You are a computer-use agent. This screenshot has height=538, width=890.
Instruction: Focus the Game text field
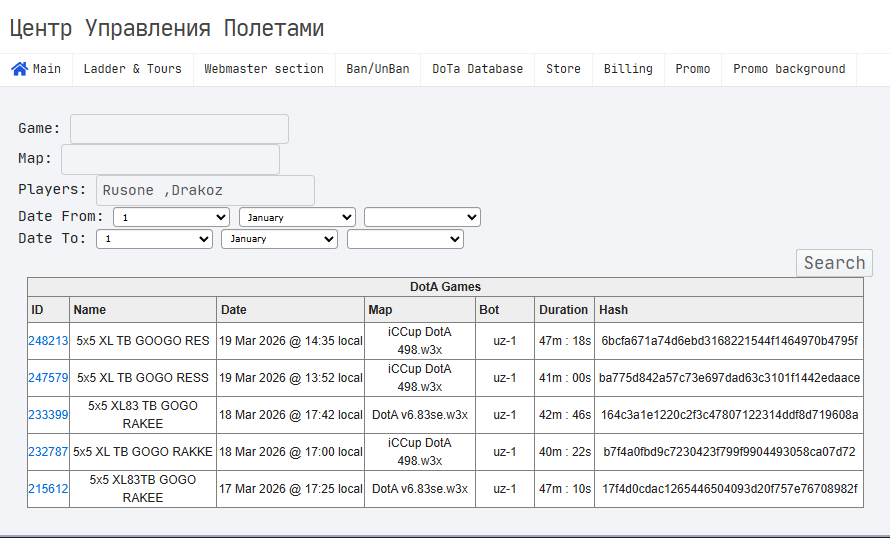coord(179,129)
